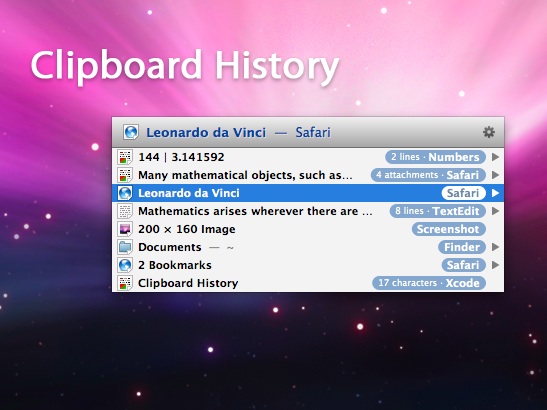Click the globe icon beside Leonardo da Vinci row
This screenshot has width=547, height=410.
coord(125,193)
